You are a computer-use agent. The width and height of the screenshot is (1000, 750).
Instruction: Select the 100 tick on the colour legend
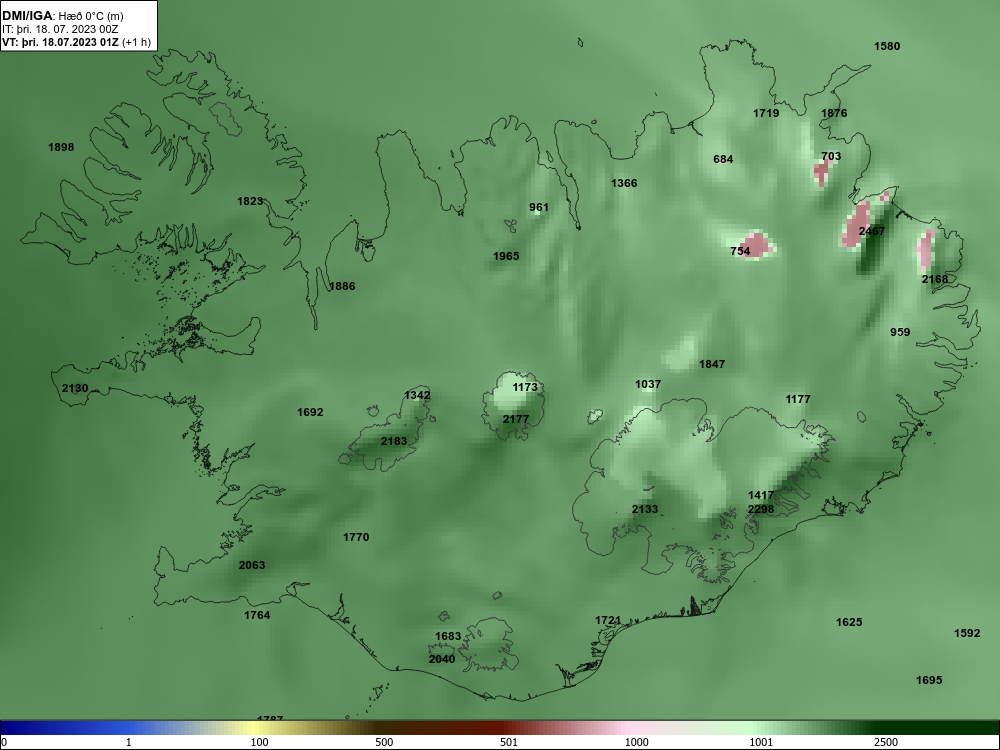point(259,742)
